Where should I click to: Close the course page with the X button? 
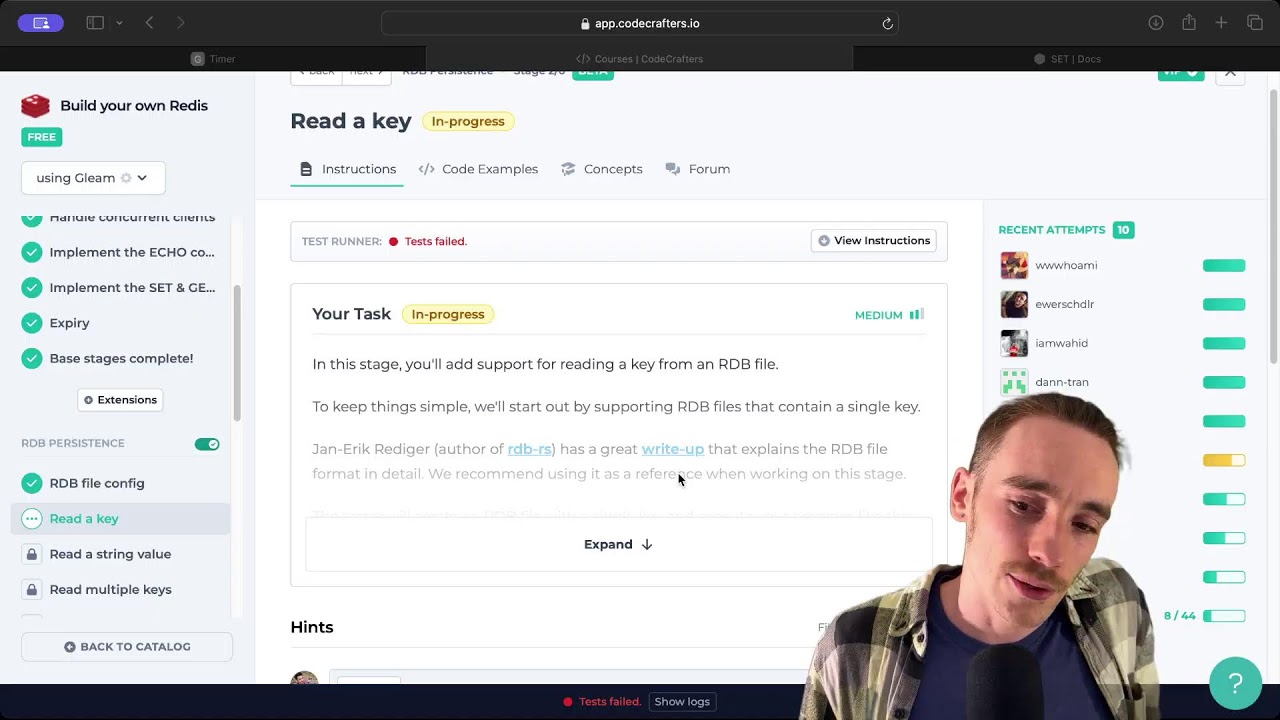[x=1230, y=72]
